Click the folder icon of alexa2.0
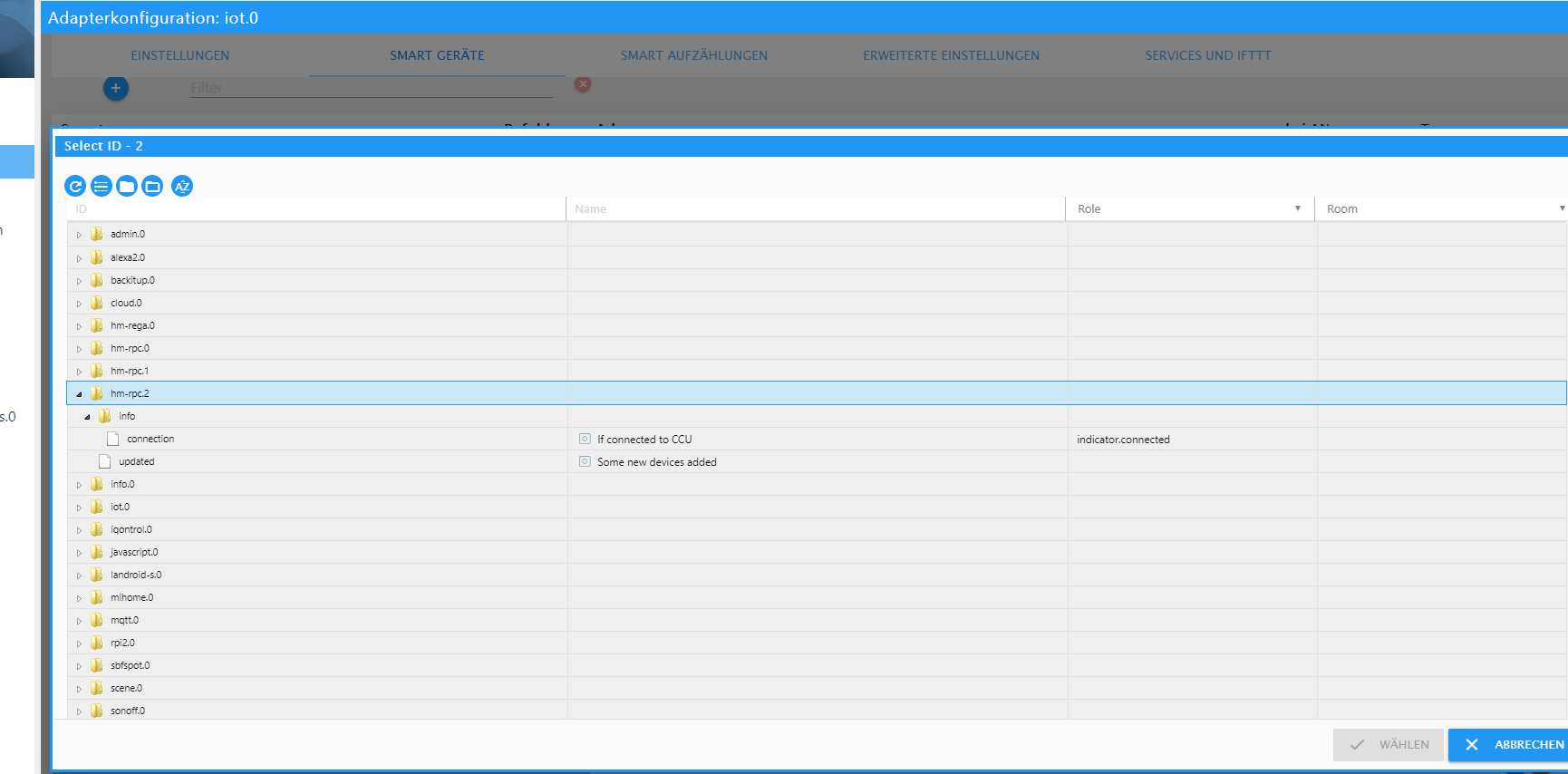The image size is (1568, 774). coord(97,257)
